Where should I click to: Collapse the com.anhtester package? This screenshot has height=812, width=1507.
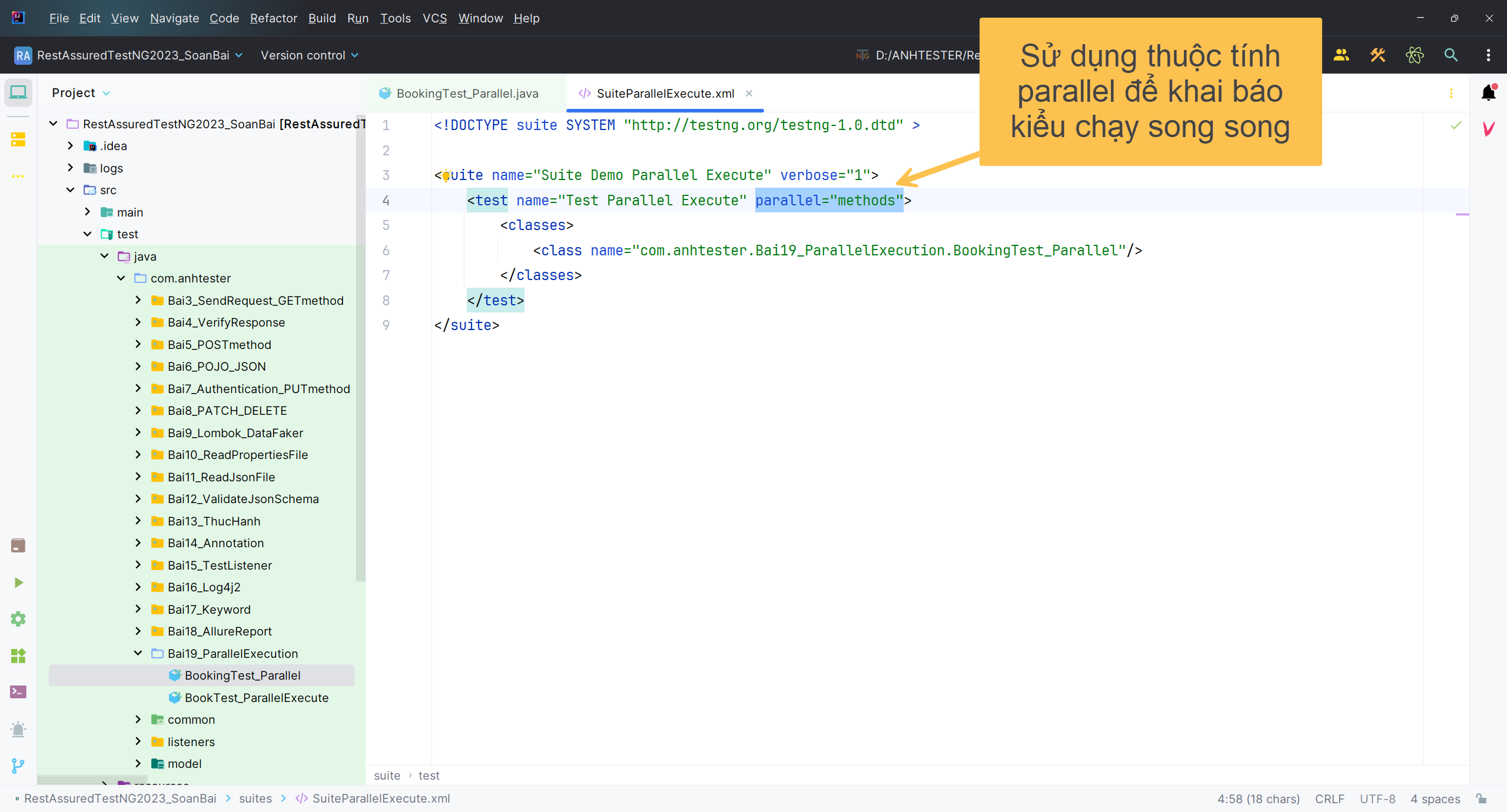(121, 278)
